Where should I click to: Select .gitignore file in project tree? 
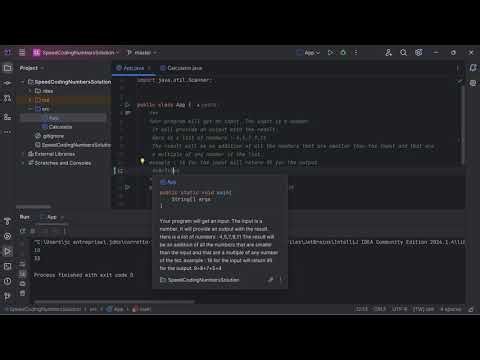click(x=50, y=136)
